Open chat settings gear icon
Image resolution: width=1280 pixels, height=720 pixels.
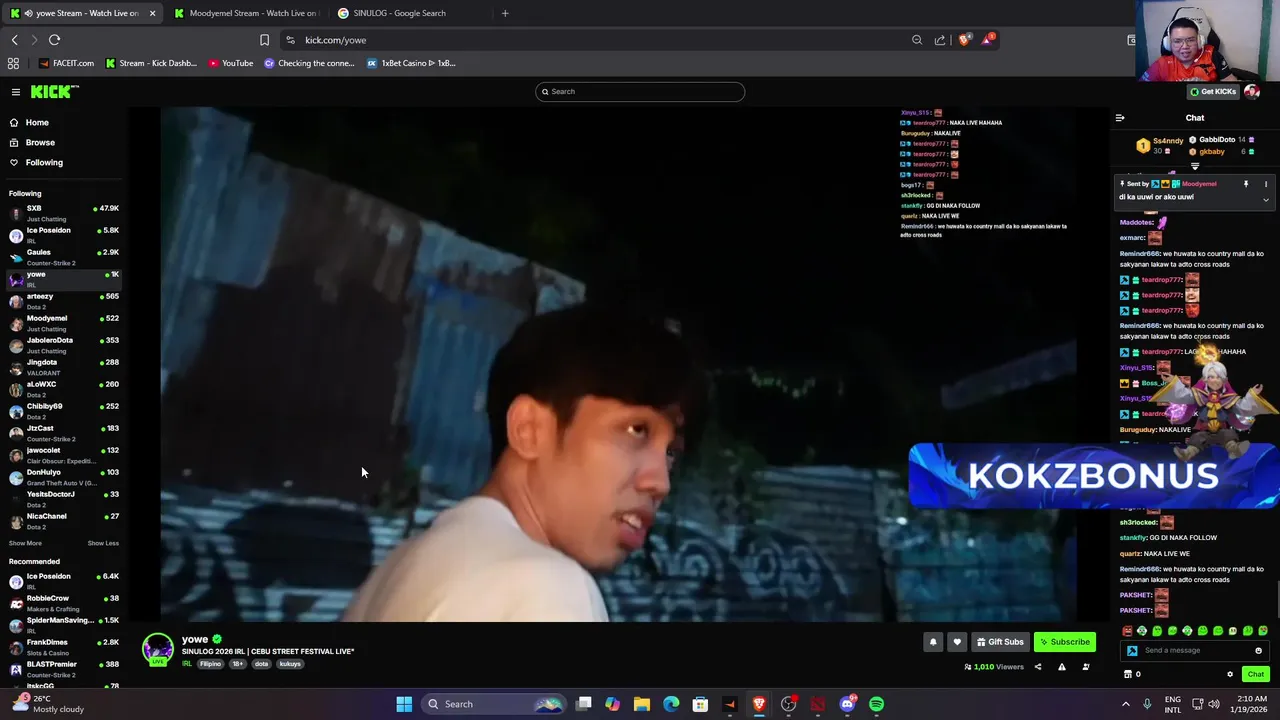1230,674
